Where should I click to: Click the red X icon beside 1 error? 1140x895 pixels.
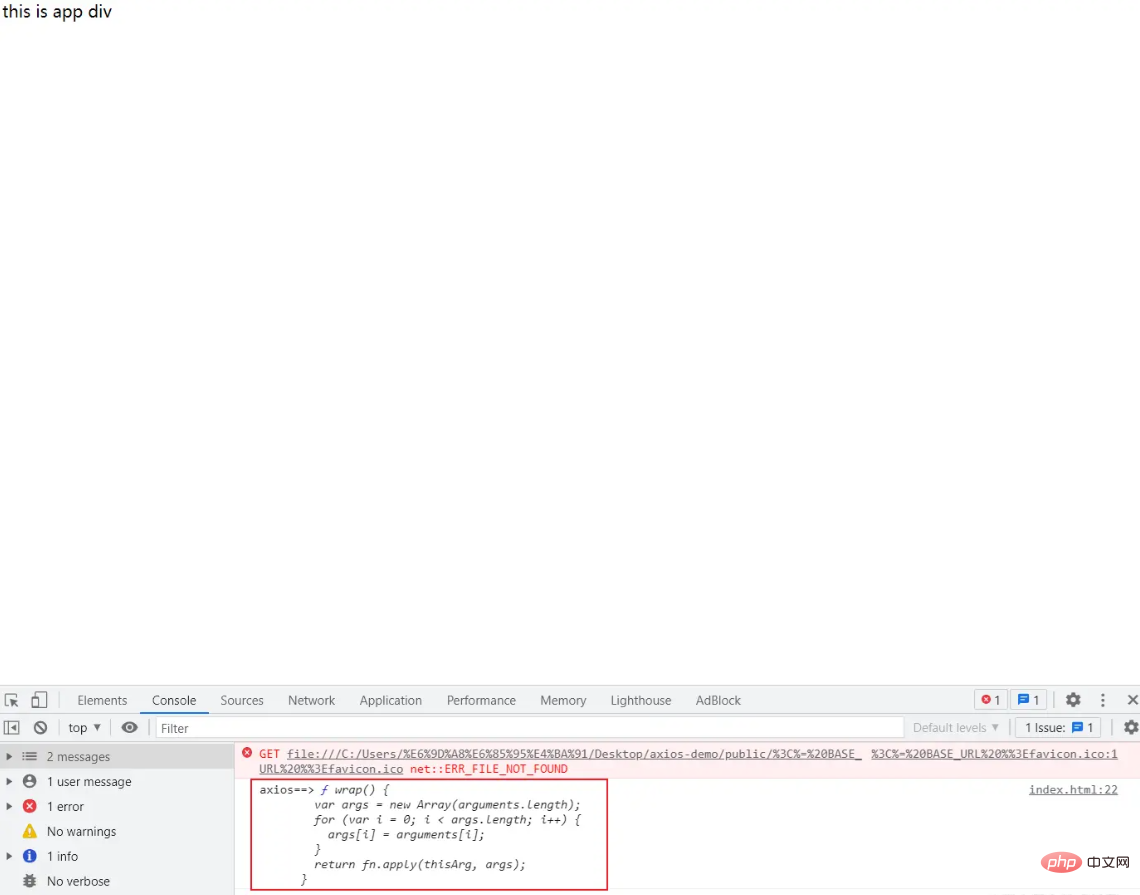pyautogui.click(x=29, y=806)
